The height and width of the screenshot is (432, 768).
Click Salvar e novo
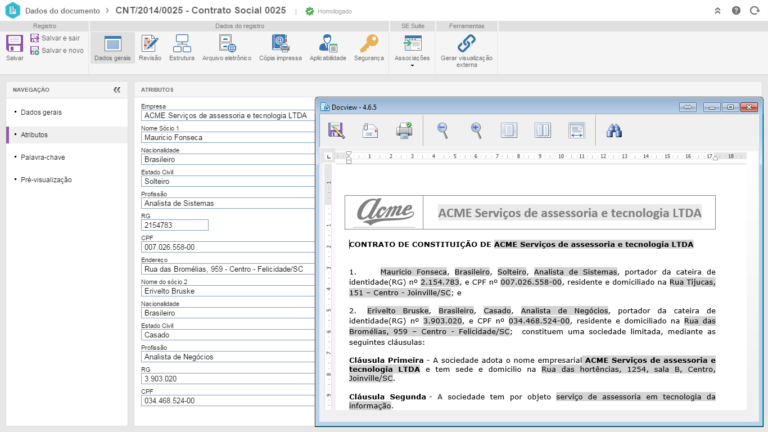pyautogui.click(x=62, y=49)
